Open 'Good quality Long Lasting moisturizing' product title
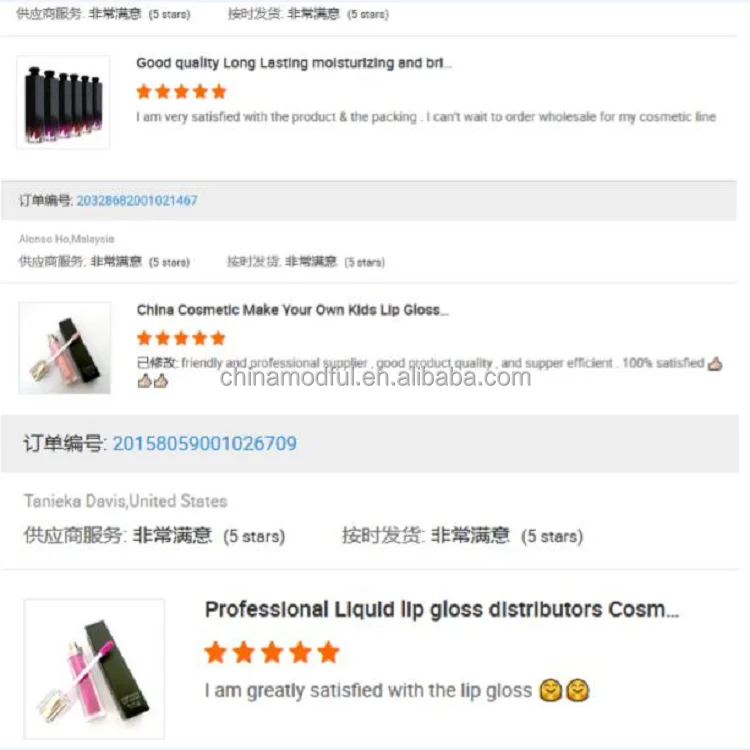Viewport: 750px width, 750px height. coord(294,63)
